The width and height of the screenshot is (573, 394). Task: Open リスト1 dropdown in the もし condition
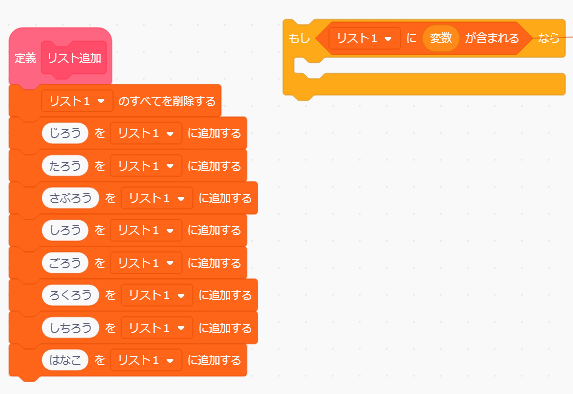click(x=364, y=38)
